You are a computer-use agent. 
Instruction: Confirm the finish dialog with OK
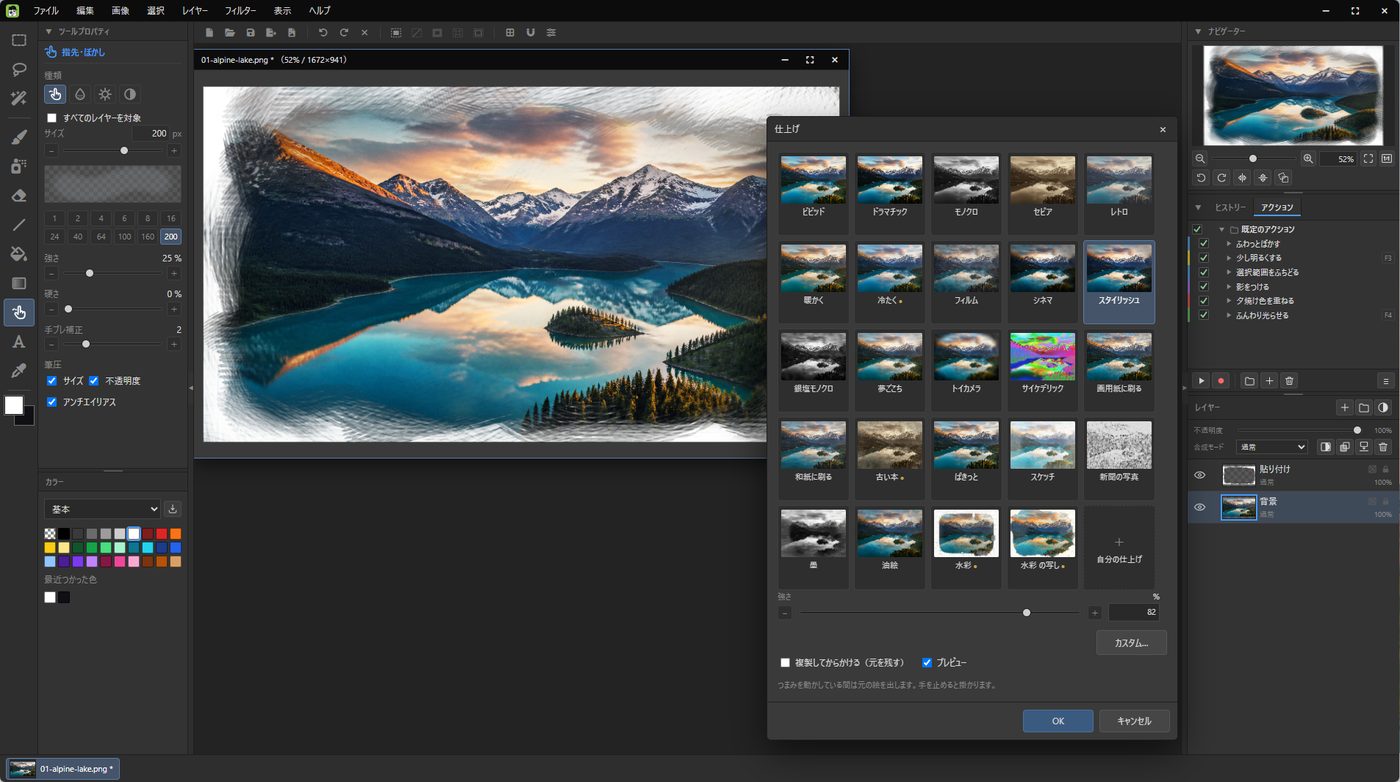[1058, 721]
